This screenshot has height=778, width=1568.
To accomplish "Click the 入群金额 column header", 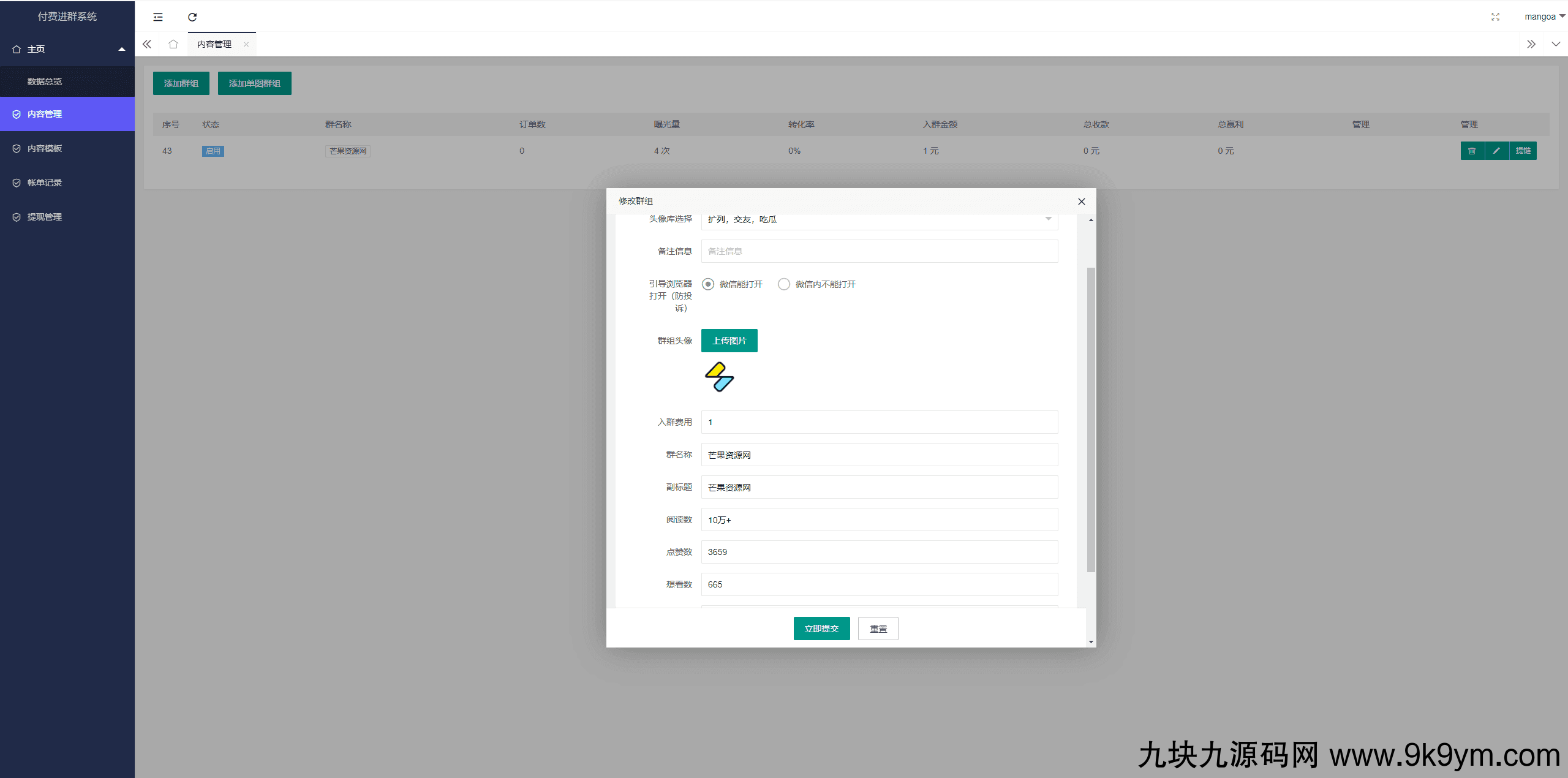I will 940,124.
